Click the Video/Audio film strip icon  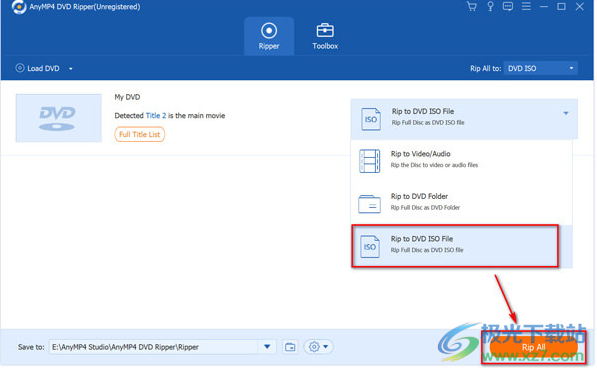369,161
